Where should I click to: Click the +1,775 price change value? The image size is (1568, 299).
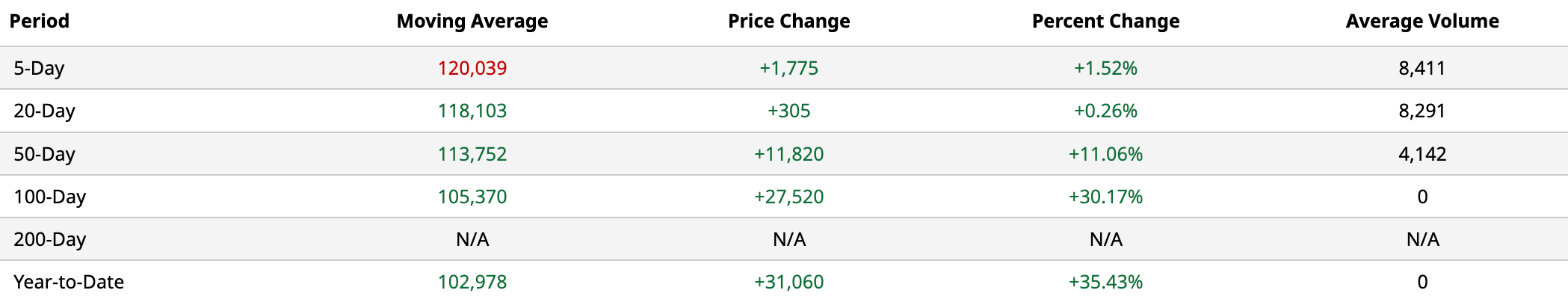pos(788,68)
